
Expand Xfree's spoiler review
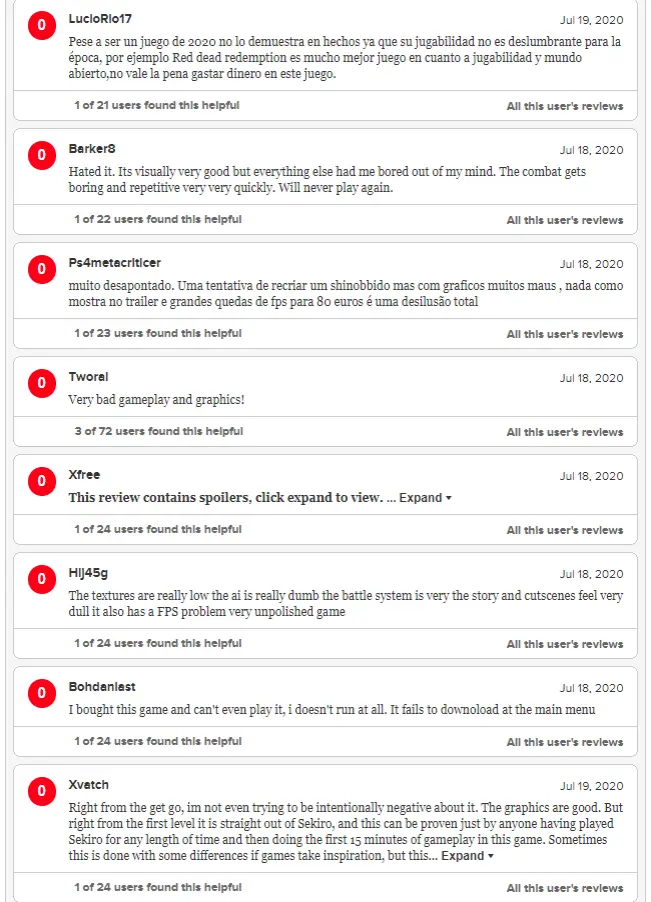425,498
